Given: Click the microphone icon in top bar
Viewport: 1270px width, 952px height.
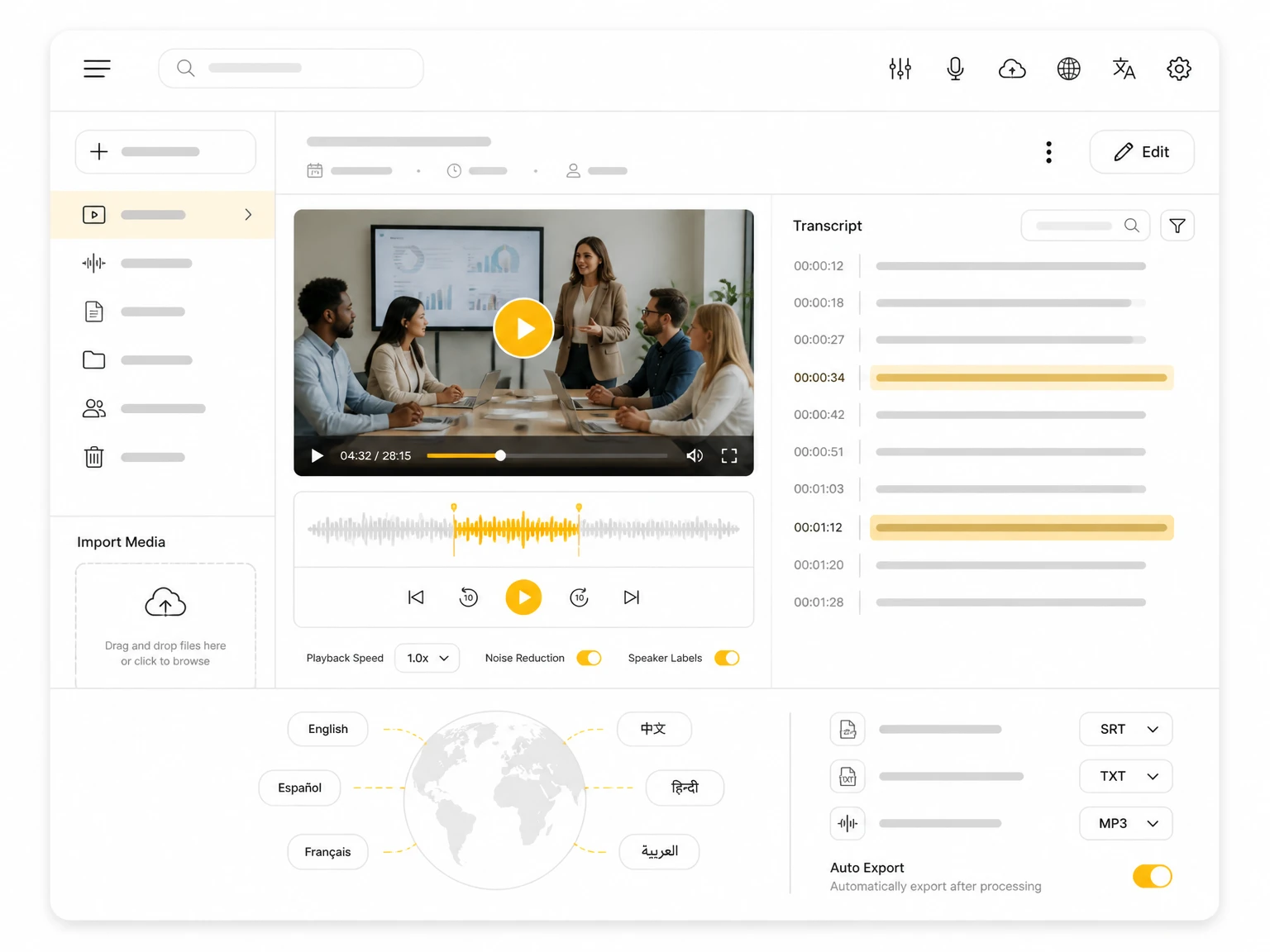Looking at the screenshot, I should [x=955, y=69].
